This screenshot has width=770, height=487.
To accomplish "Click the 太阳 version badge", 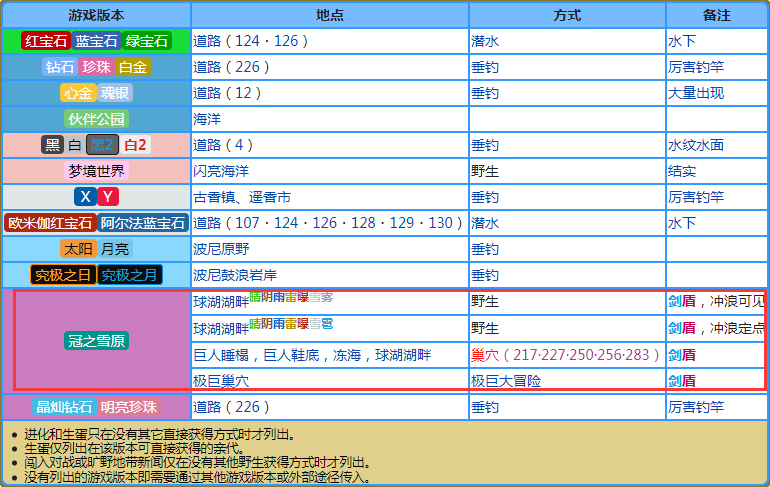I will tap(78, 249).
